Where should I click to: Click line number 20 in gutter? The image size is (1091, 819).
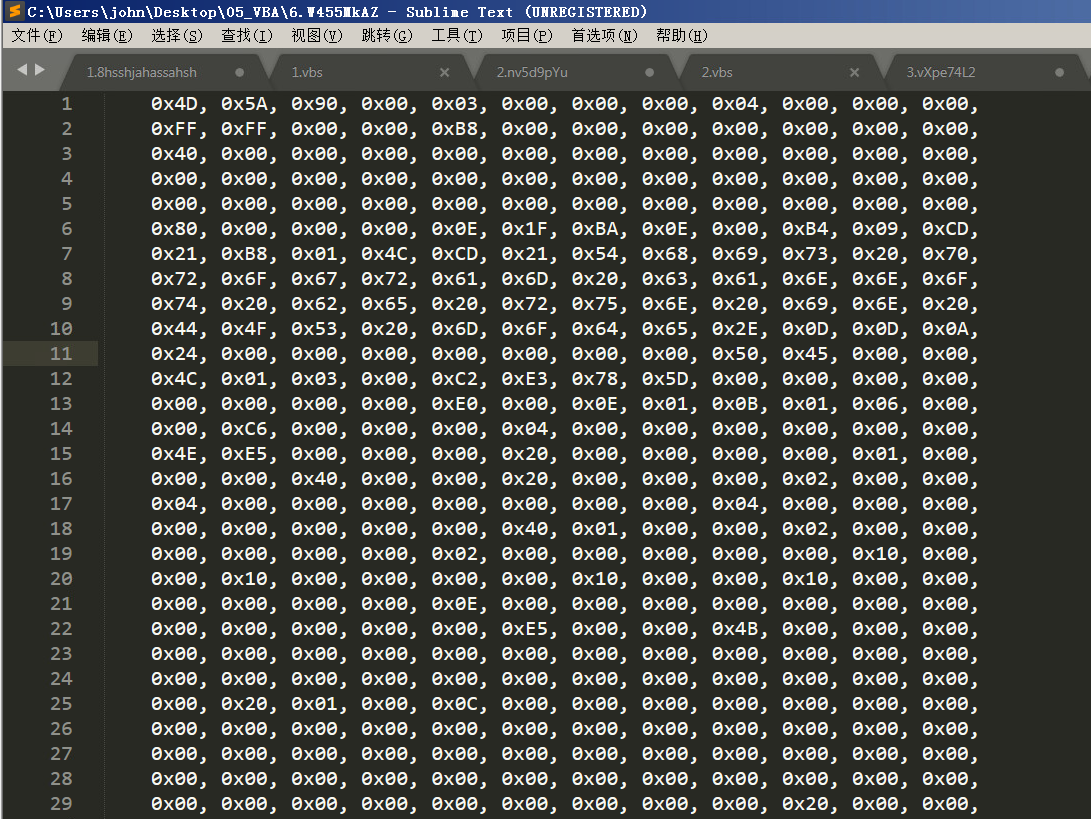coord(61,579)
